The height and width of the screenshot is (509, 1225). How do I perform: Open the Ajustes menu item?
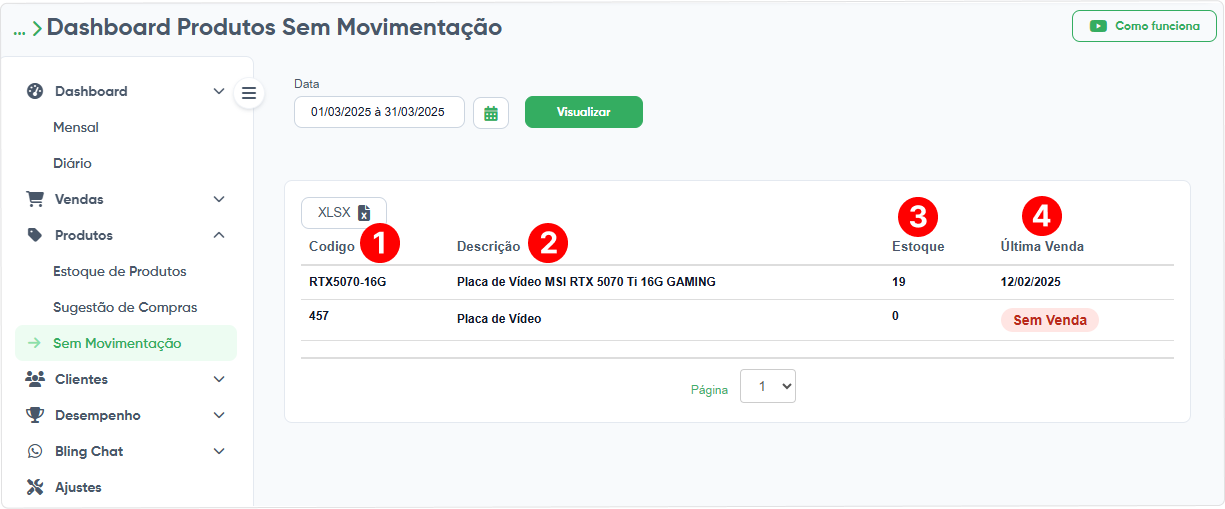click(x=78, y=487)
